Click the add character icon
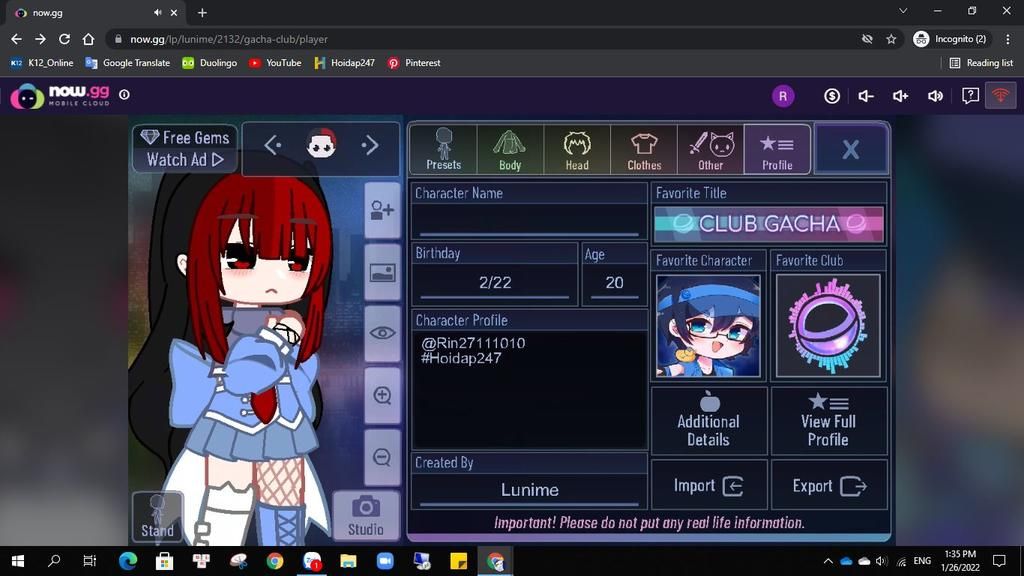Viewport: 1024px width, 576px height. point(382,210)
